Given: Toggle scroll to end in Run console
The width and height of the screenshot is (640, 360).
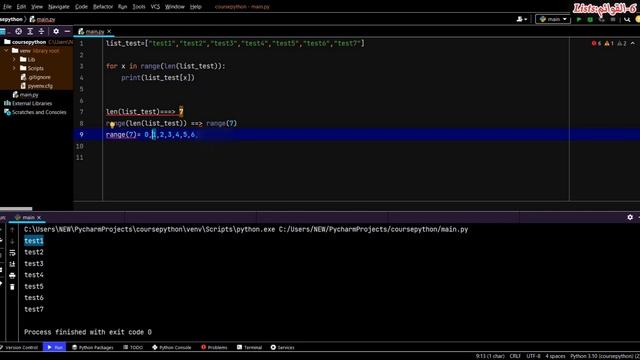Looking at the screenshot, I should pyautogui.click(x=12, y=264).
